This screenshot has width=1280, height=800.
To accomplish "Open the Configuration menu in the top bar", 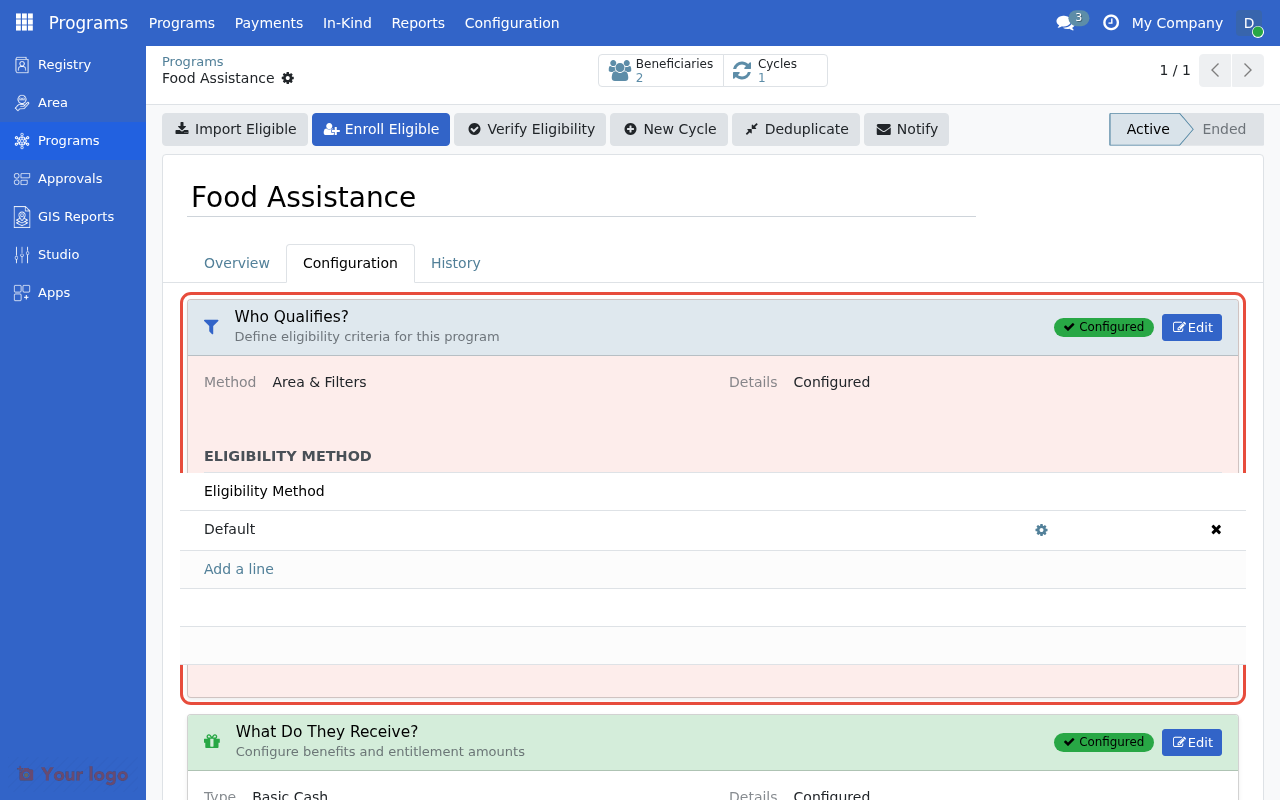I will pos(511,22).
